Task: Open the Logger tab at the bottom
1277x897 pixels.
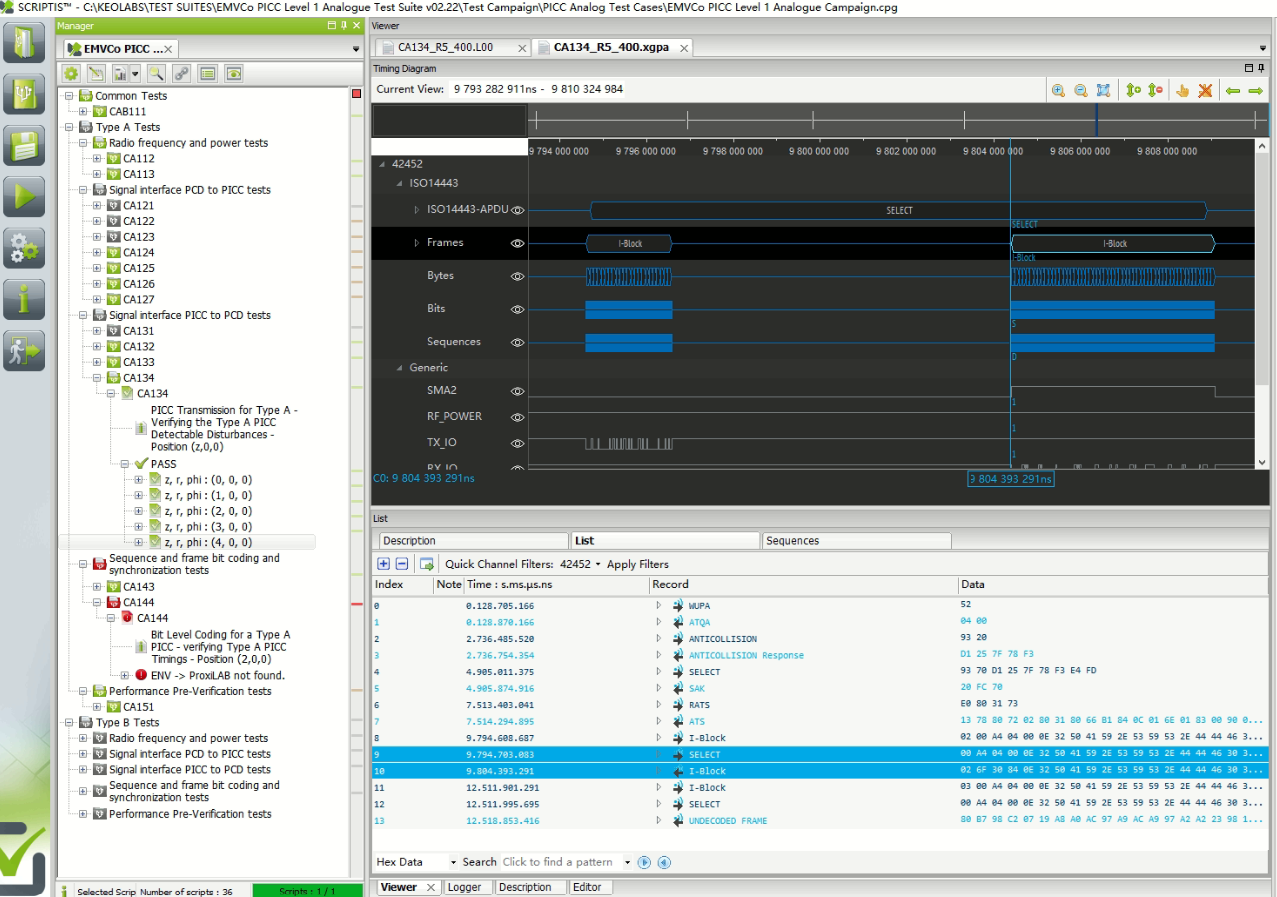Action: (x=464, y=887)
